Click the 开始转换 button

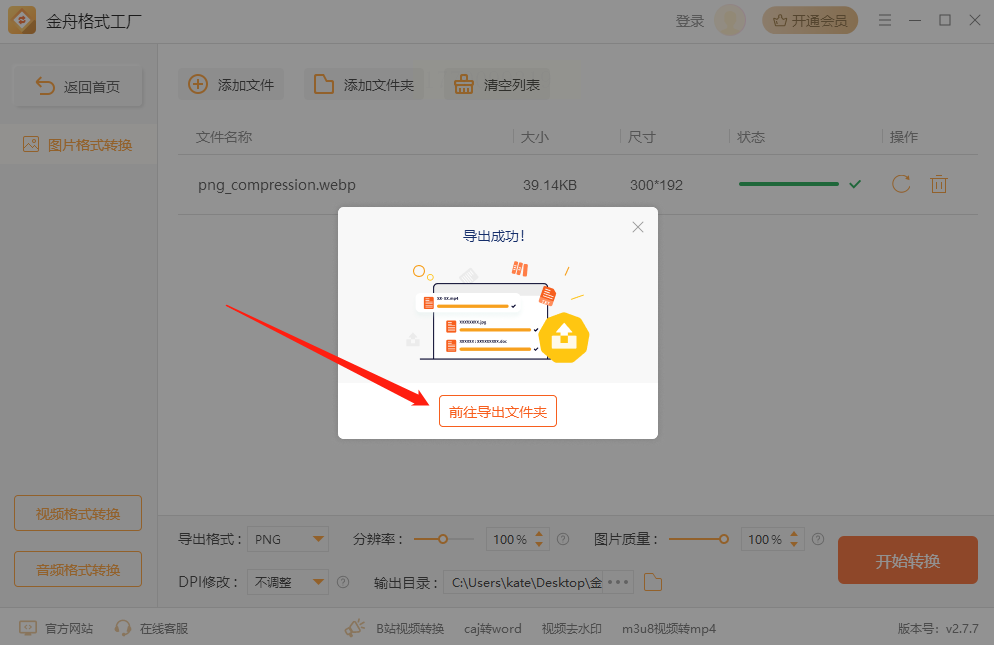[908, 560]
